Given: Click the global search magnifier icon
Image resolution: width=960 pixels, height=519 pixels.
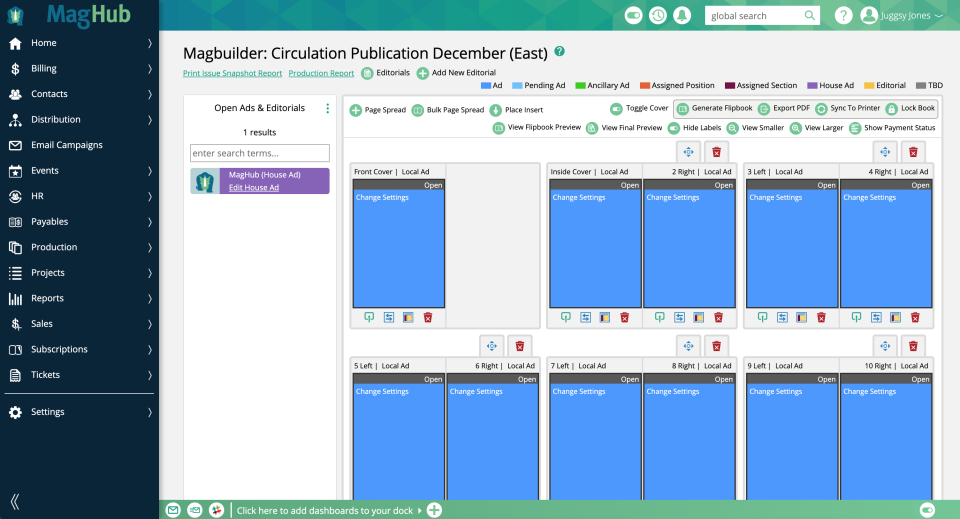Looking at the screenshot, I should coord(809,15).
